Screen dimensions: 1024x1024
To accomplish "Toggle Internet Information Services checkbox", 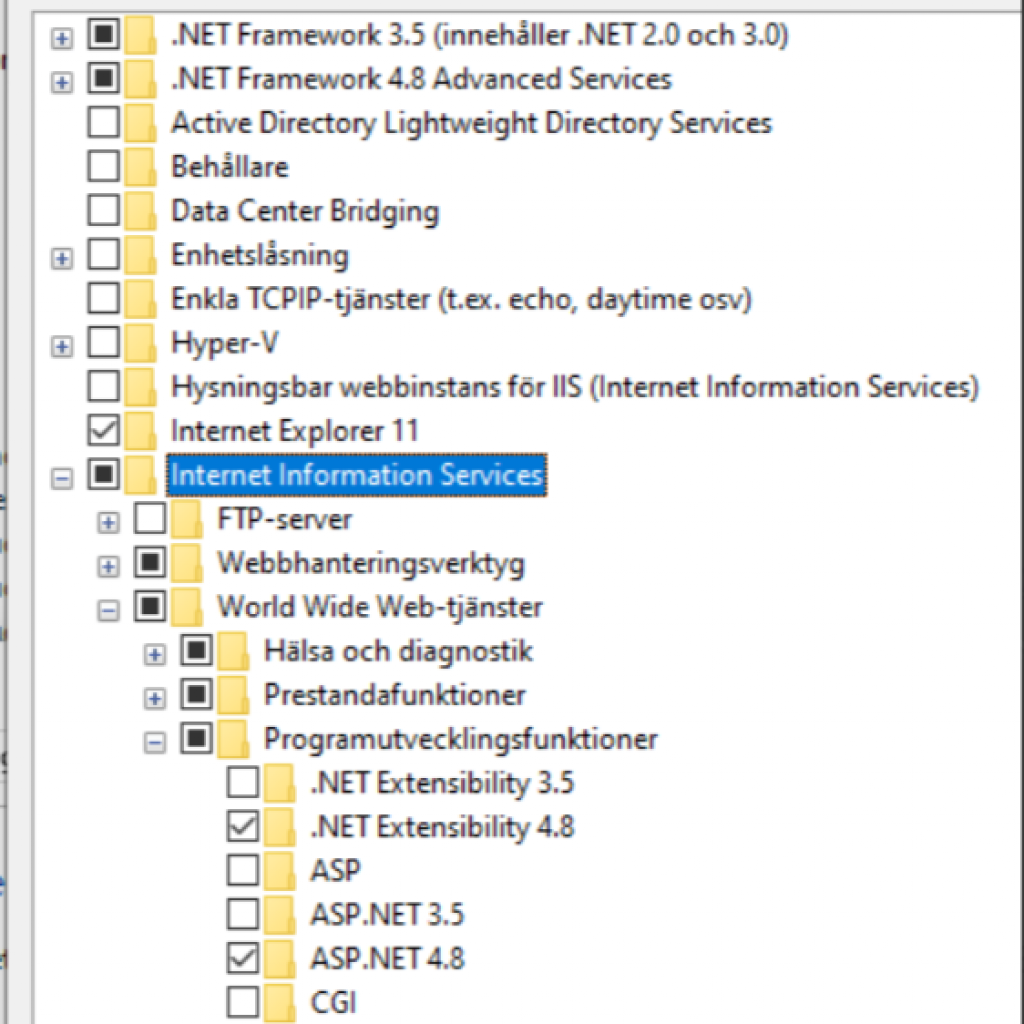I will tap(103, 474).
